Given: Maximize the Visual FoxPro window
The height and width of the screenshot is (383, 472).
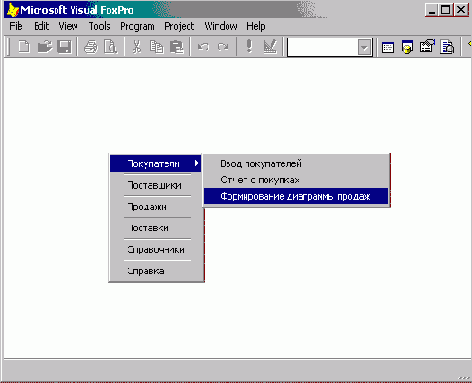Looking at the screenshot, I should [446, 10].
